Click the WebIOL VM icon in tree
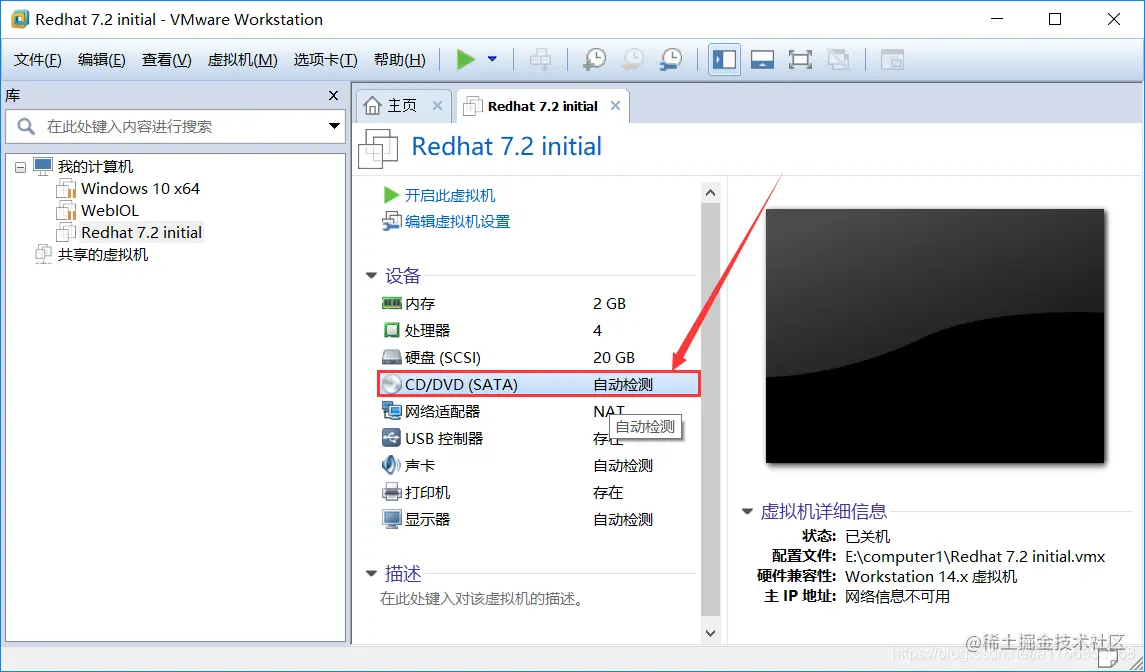The height and width of the screenshot is (672, 1145). click(x=66, y=210)
